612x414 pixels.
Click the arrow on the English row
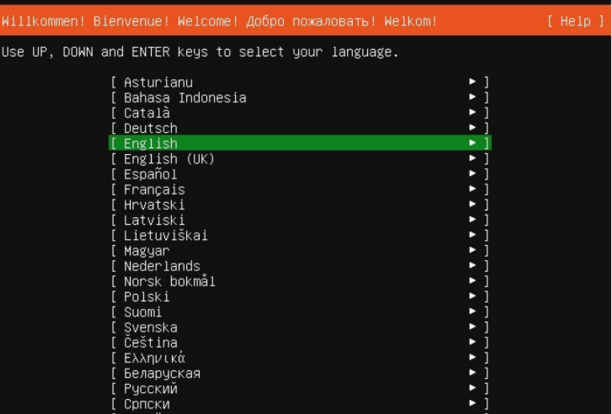pos(472,142)
